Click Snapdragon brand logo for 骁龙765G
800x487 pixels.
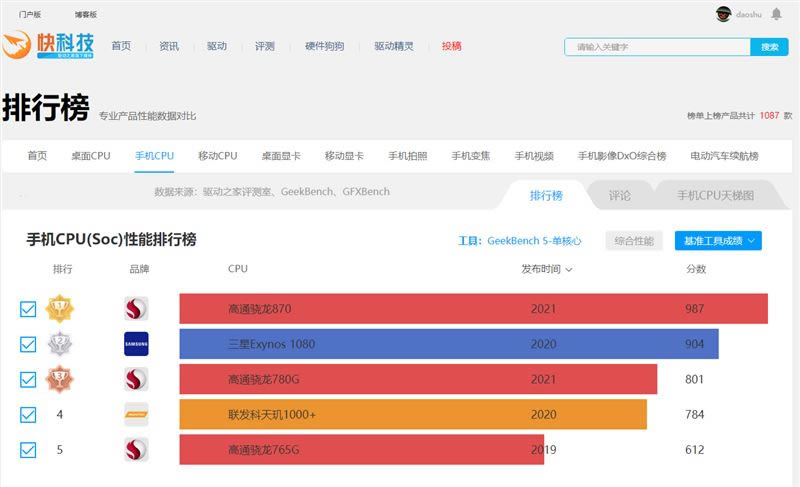point(136,449)
